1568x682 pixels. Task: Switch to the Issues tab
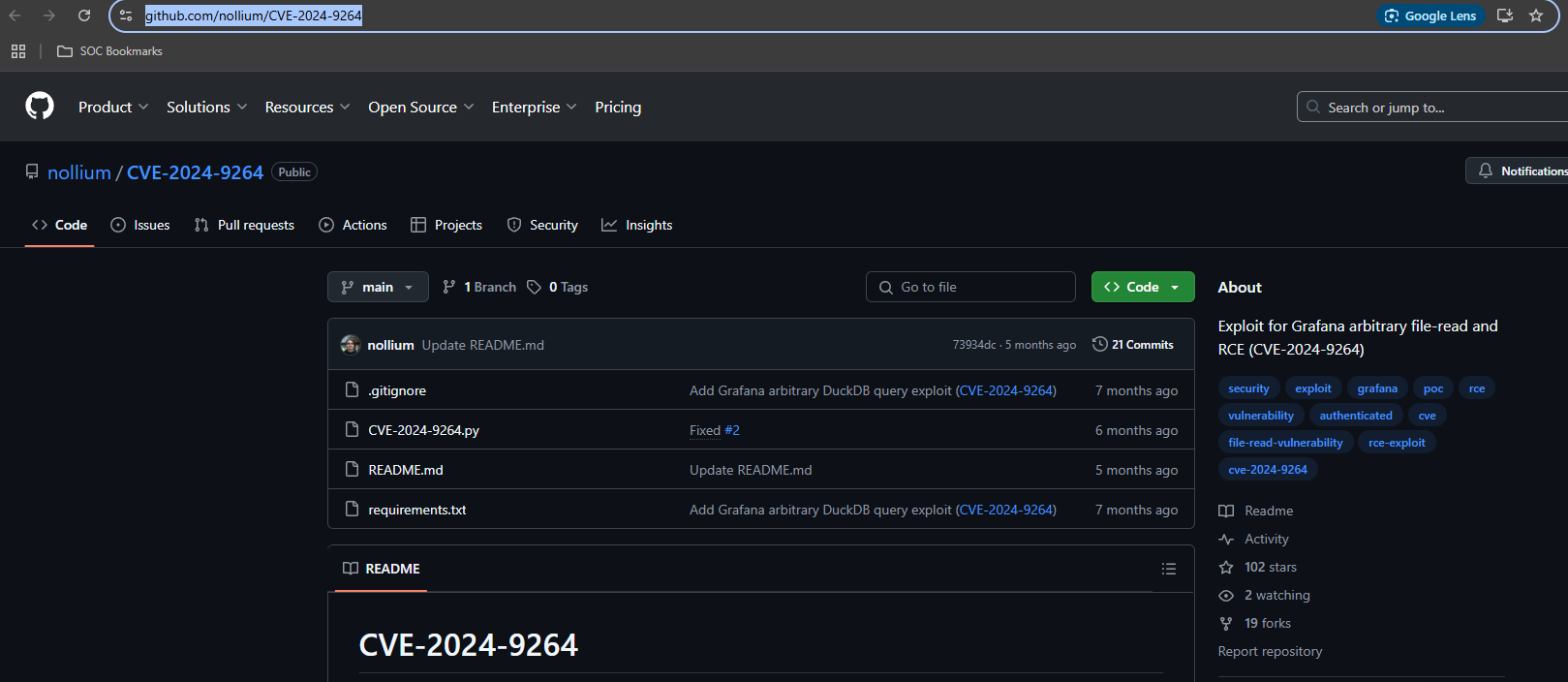click(140, 225)
